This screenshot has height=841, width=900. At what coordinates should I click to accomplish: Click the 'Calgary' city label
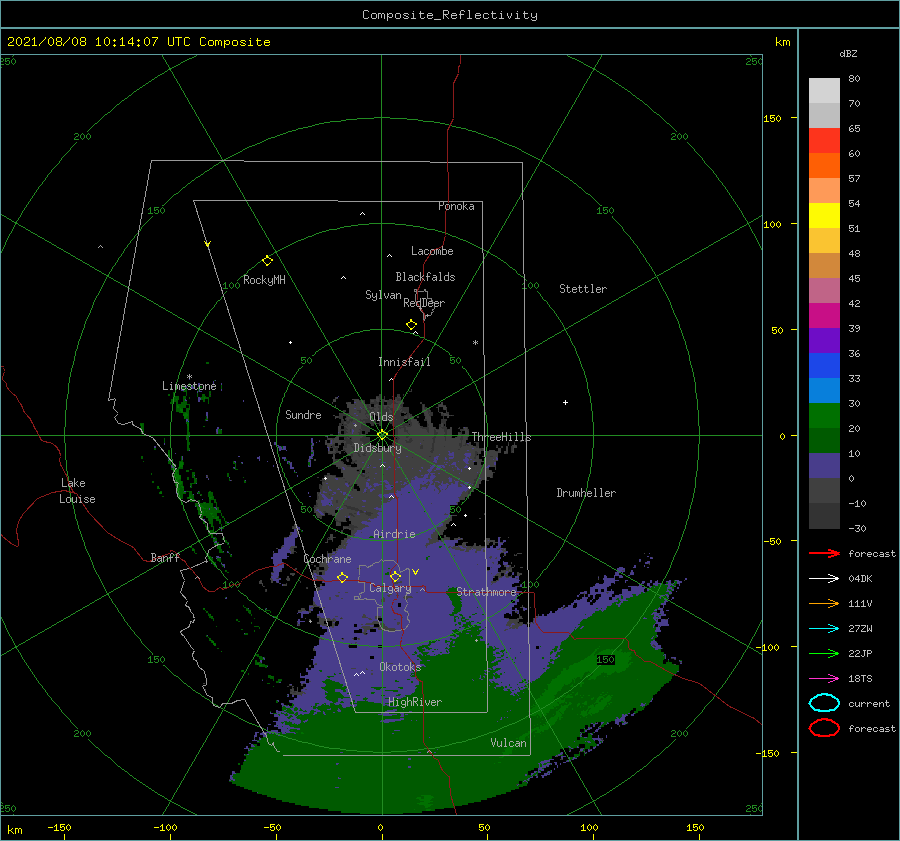pyautogui.click(x=390, y=588)
